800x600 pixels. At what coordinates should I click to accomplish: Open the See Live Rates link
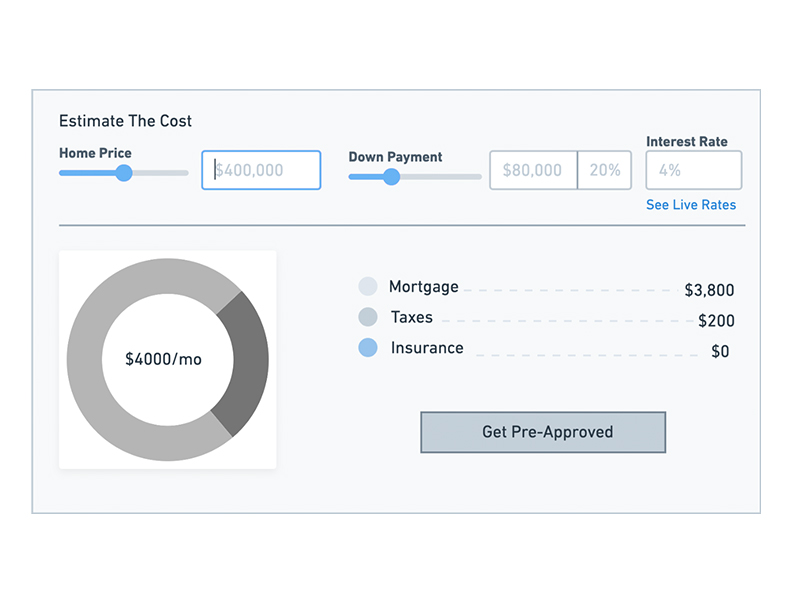click(691, 205)
